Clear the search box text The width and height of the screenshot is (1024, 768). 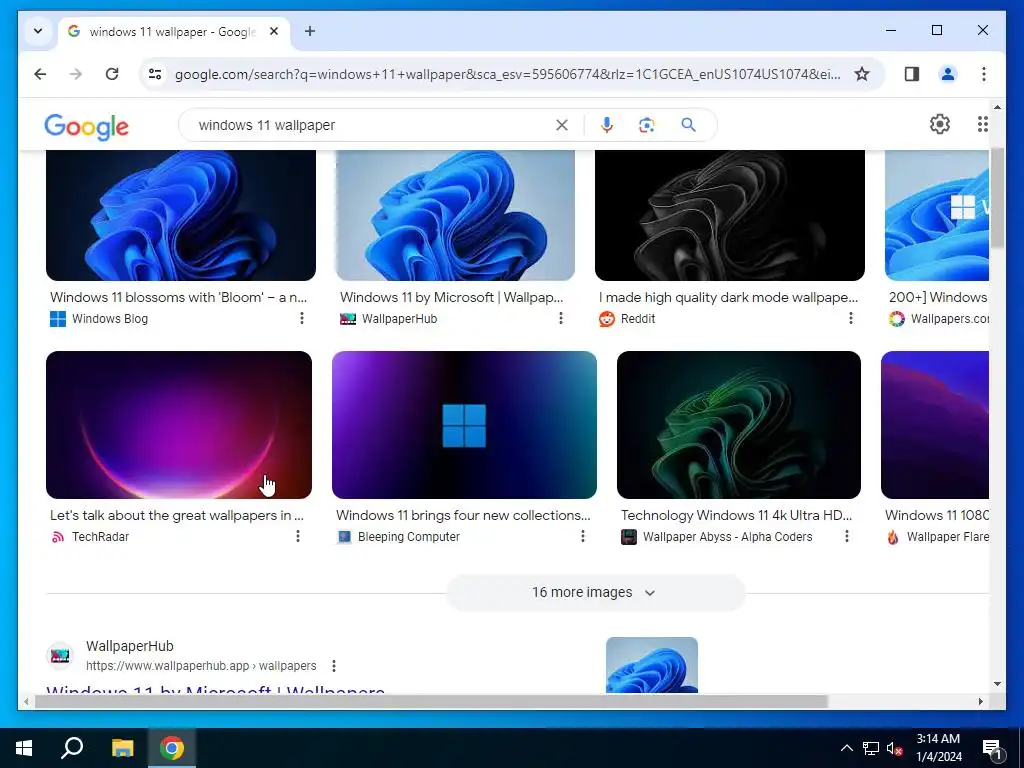point(562,125)
